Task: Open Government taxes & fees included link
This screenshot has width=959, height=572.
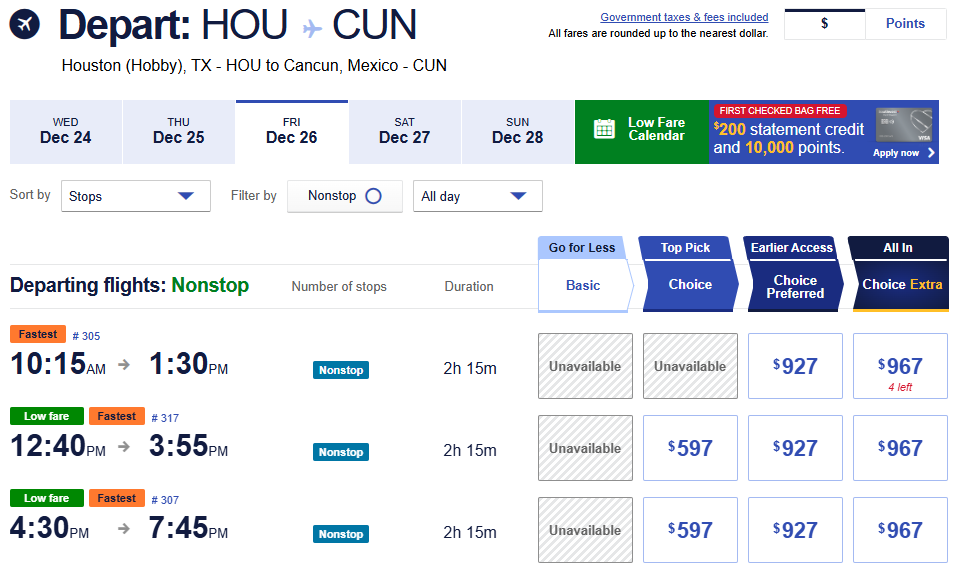Action: click(684, 17)
